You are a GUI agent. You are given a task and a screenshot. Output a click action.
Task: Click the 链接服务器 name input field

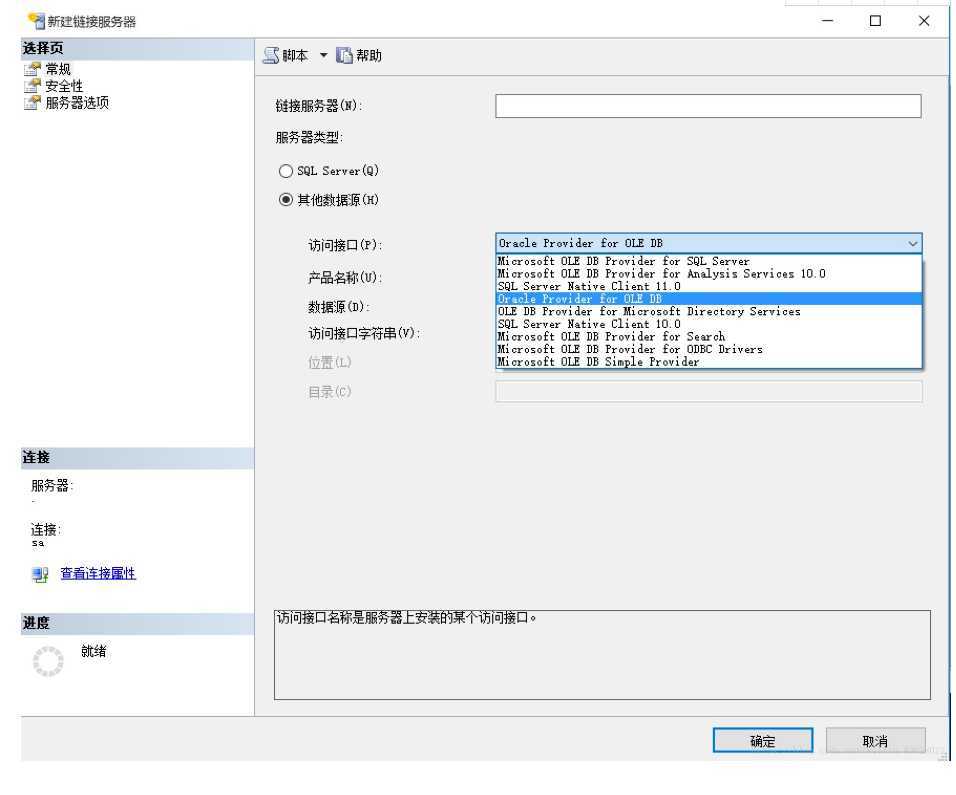click(x=708, y=106)
